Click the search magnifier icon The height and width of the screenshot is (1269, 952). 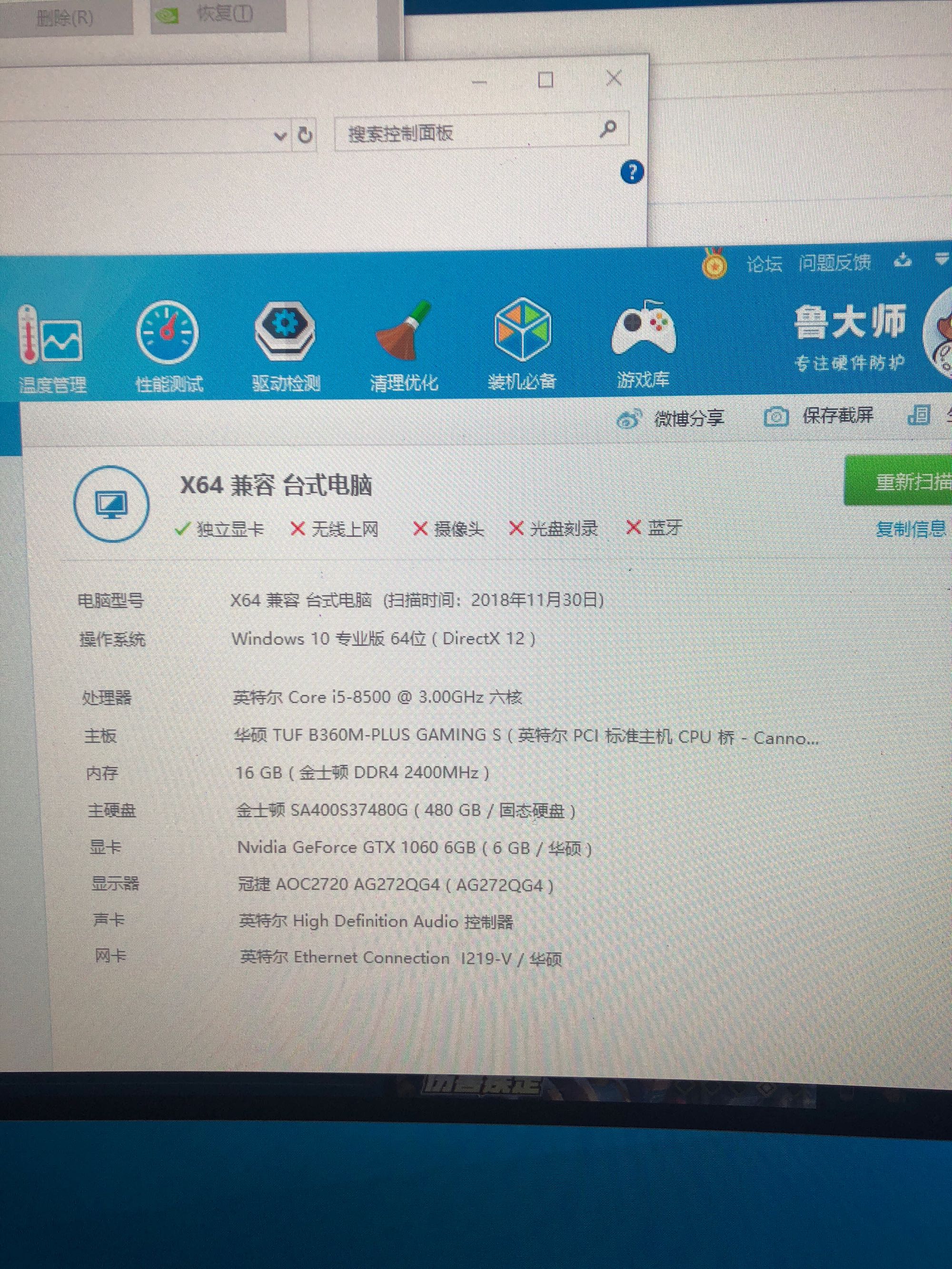(608, 129)
